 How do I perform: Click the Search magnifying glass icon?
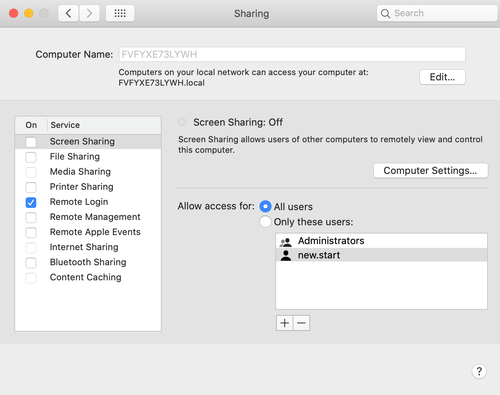point(385,13)
